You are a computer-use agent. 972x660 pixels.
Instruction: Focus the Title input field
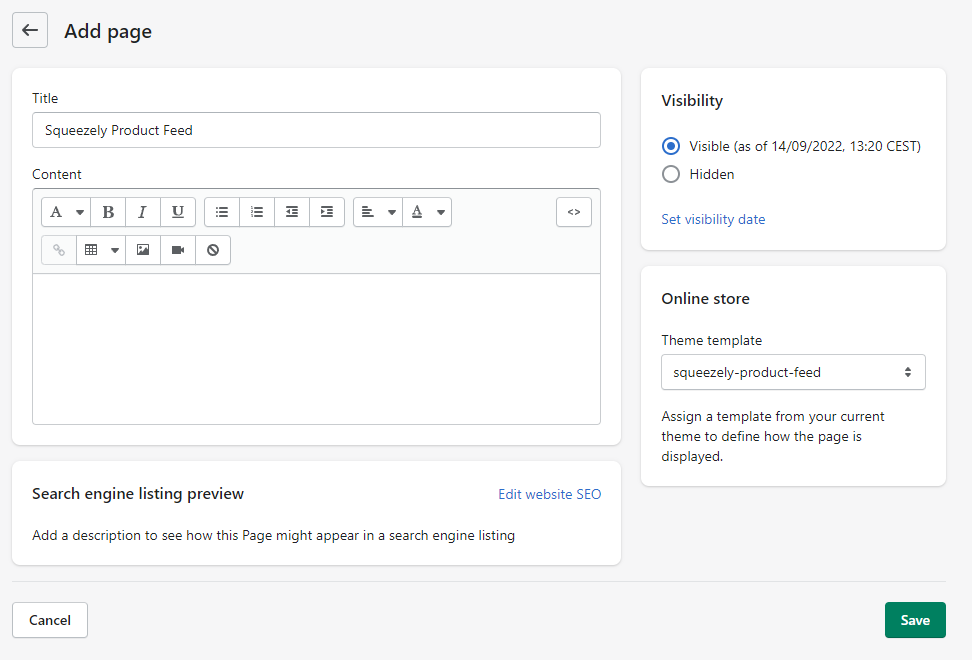coord(316,130)
